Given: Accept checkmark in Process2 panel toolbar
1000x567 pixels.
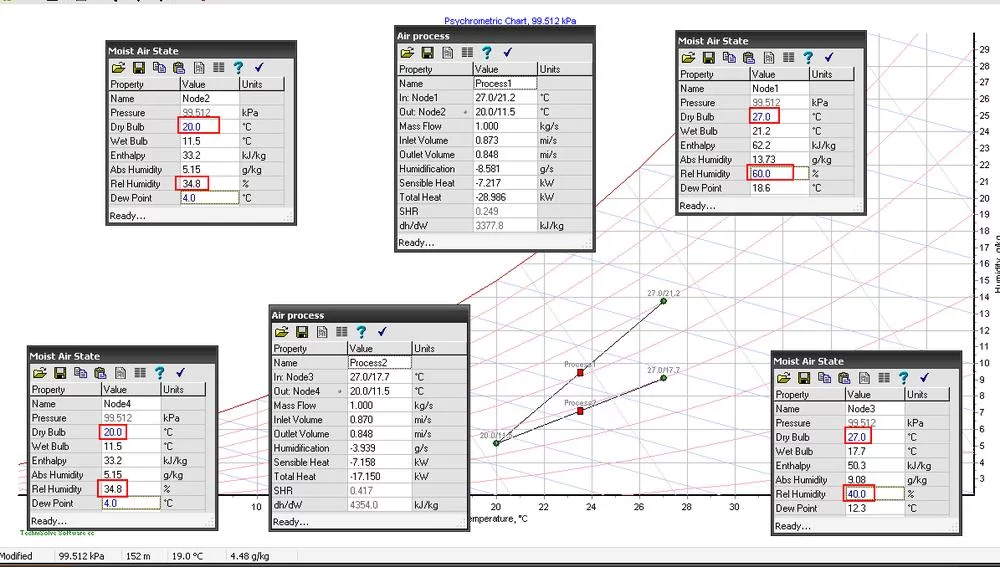Looking at the screenshot, I should tap(382, 332).
